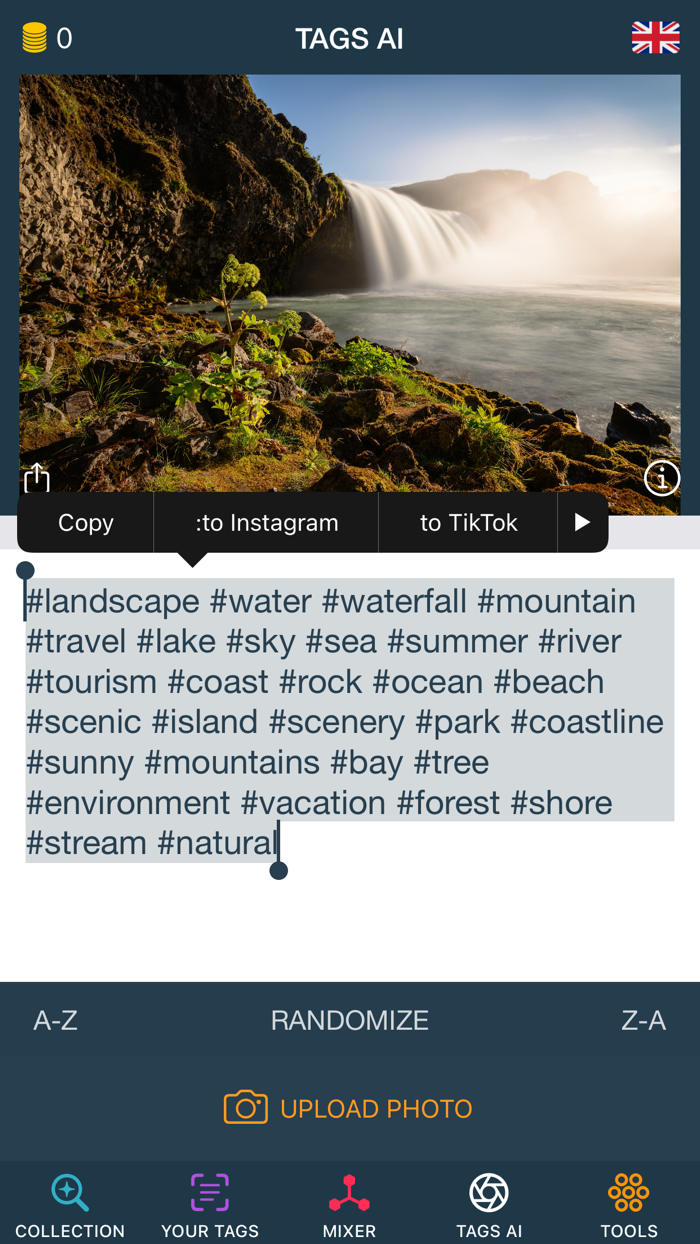
Task: Tap the info icon on the waterfall image
Action: [661, 478]
